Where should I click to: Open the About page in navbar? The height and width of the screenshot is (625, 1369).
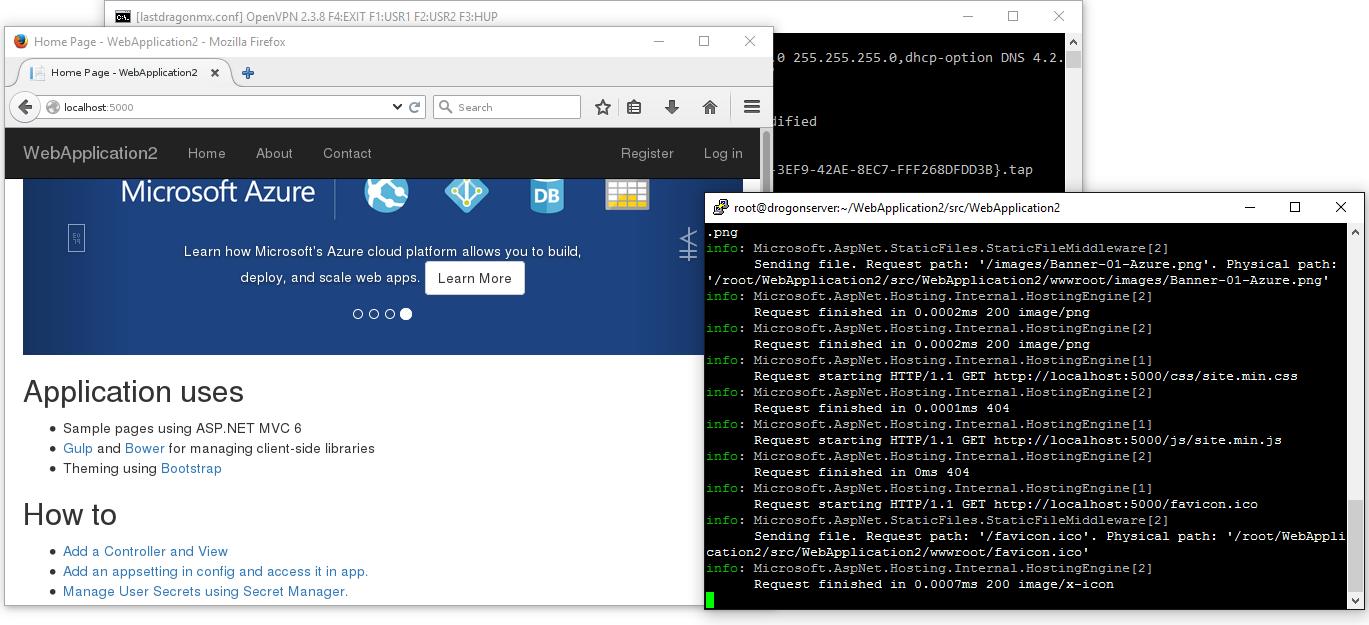point(274,153)
